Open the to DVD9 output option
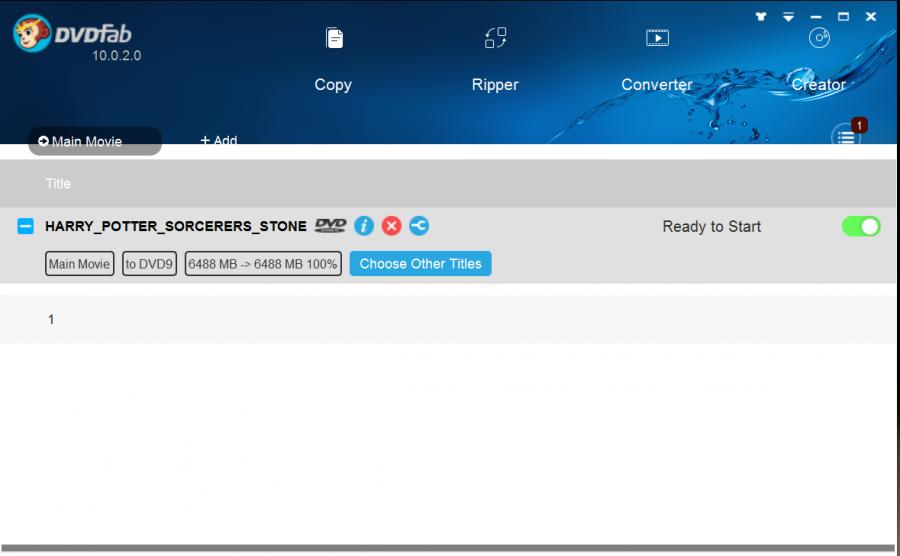The height and width of the screenshot is (556, 900). (x=149, y=264)
